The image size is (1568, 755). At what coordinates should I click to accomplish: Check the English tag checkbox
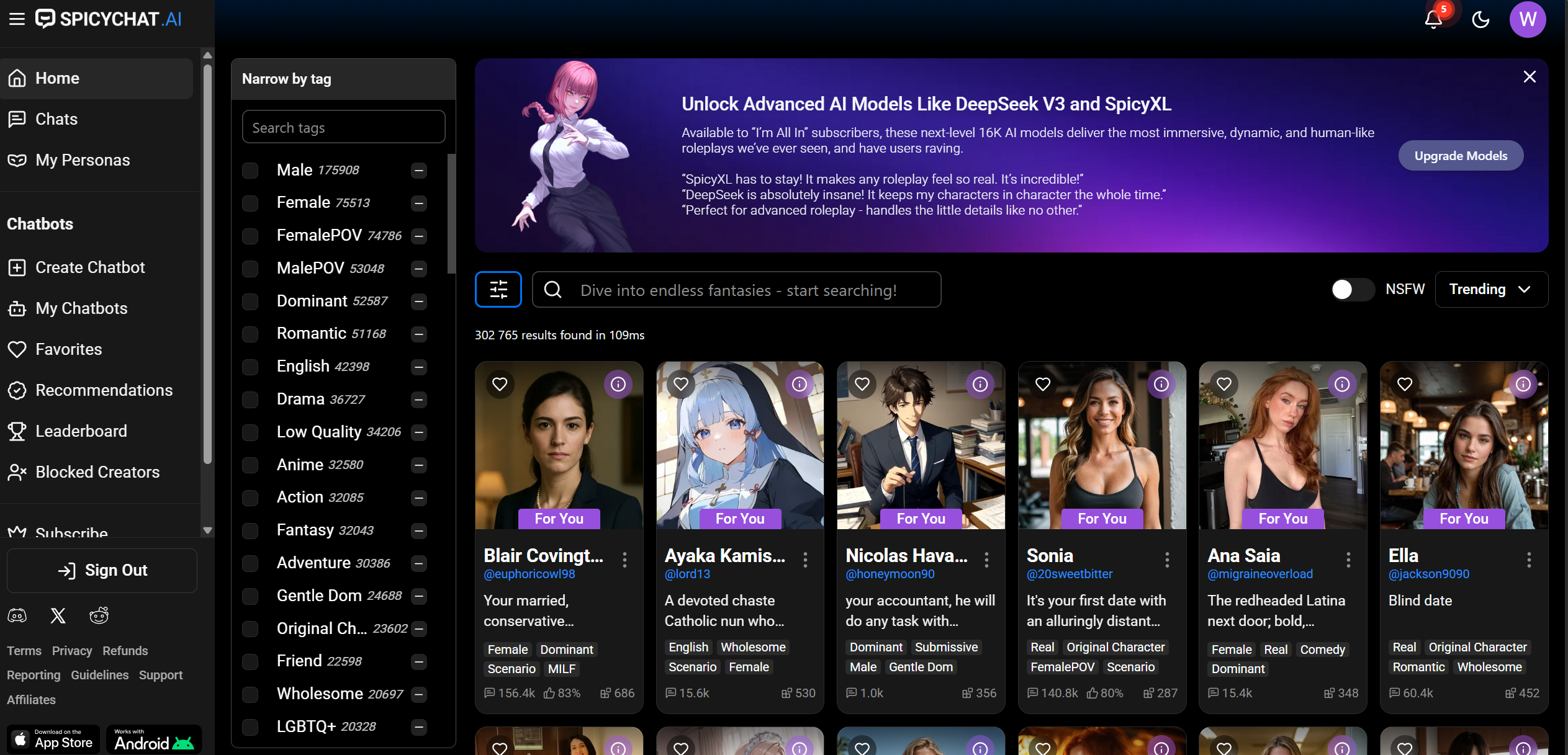tap(250, 367)
